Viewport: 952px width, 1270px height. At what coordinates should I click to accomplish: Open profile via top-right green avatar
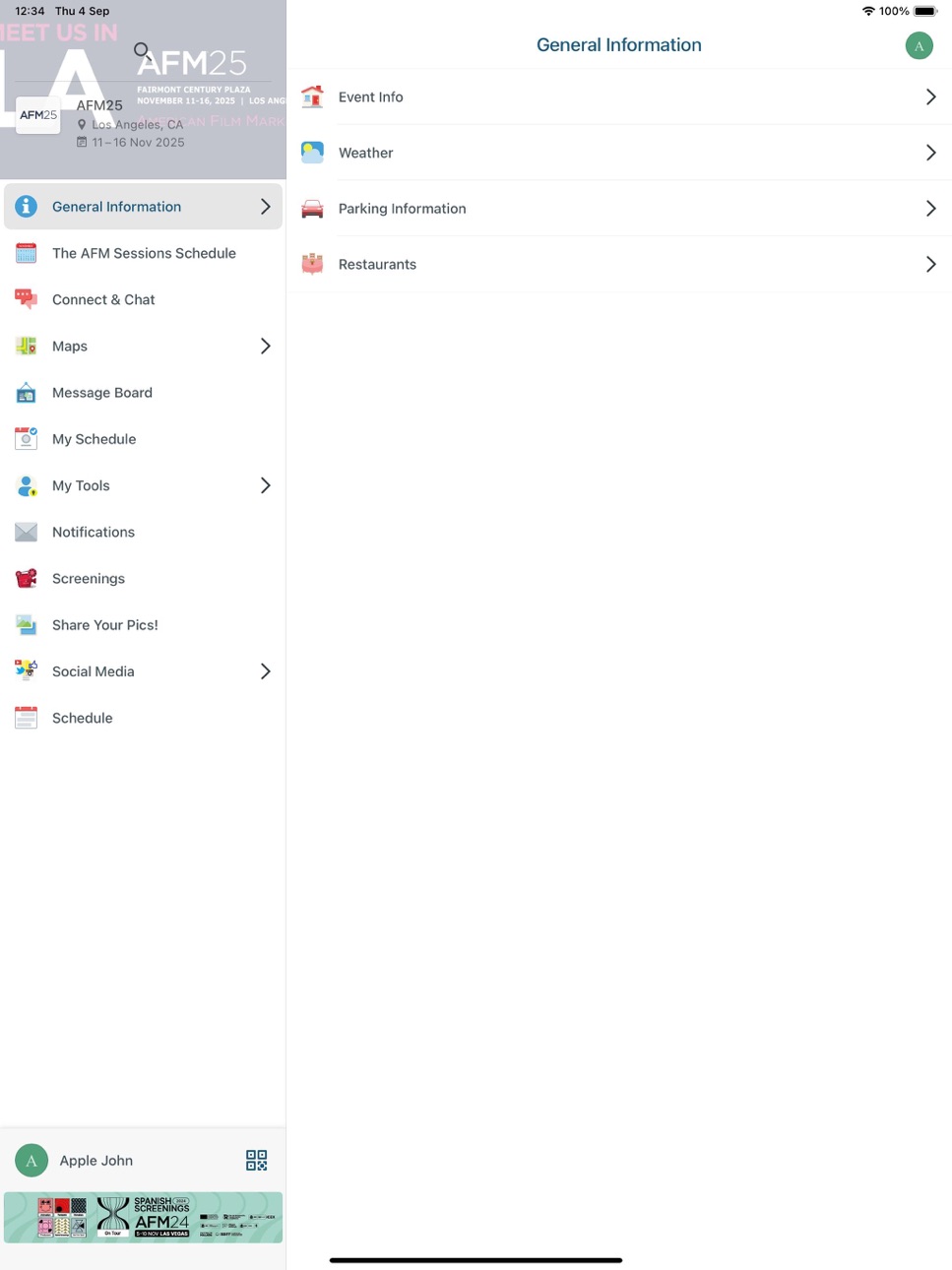(919, 45)
